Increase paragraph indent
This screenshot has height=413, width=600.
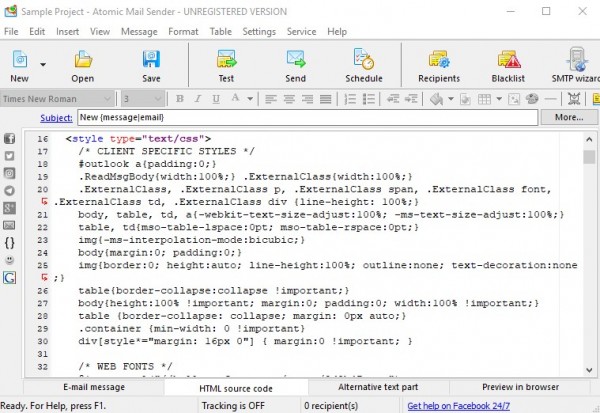coord(411,99)
